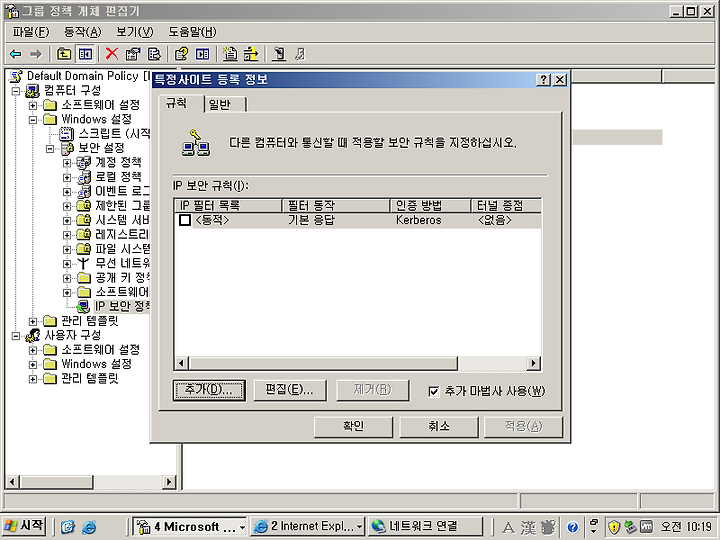Screen dimensions: 720x540
Task: Expand the 계정 정책 node
Action: tap(67, 163)
